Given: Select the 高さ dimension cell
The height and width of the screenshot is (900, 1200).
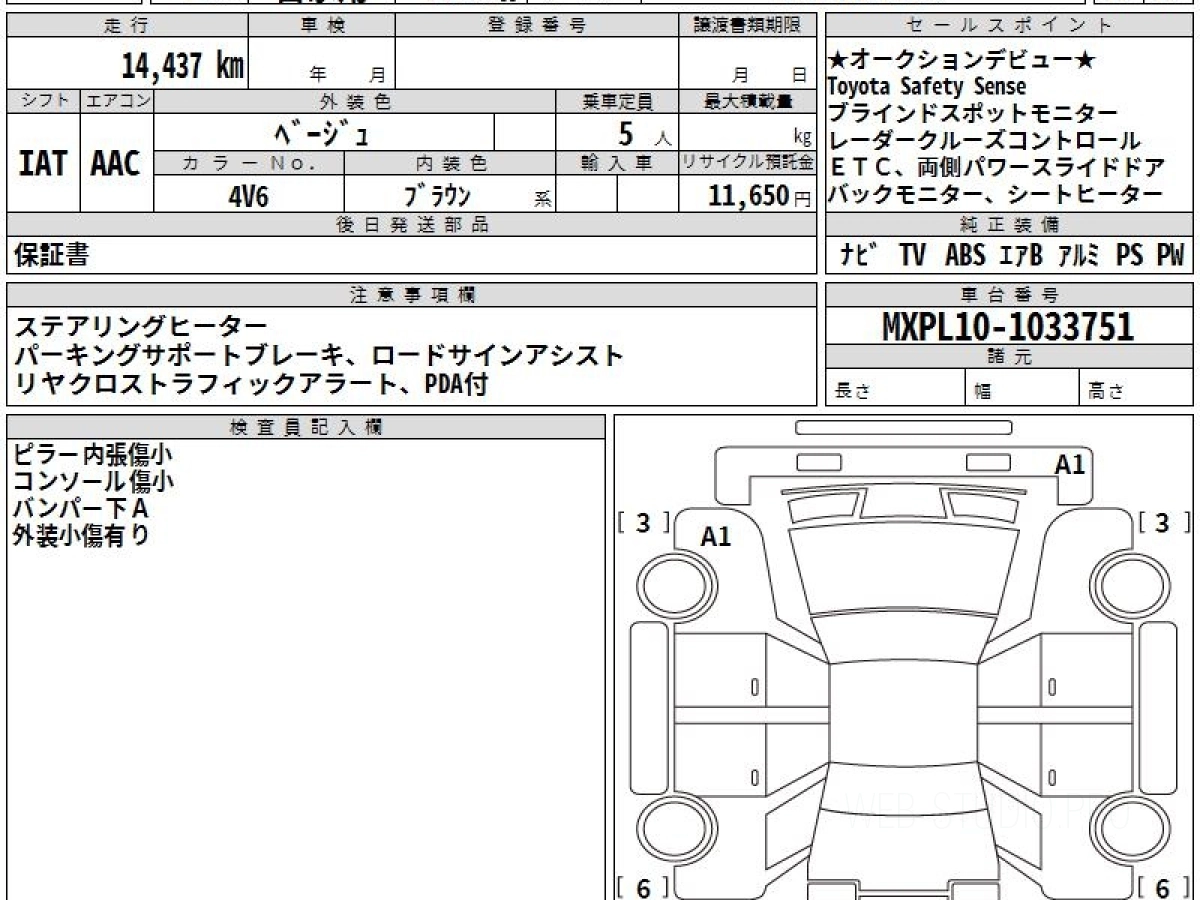Looking at the screenshot, I should pos(1135,388).
